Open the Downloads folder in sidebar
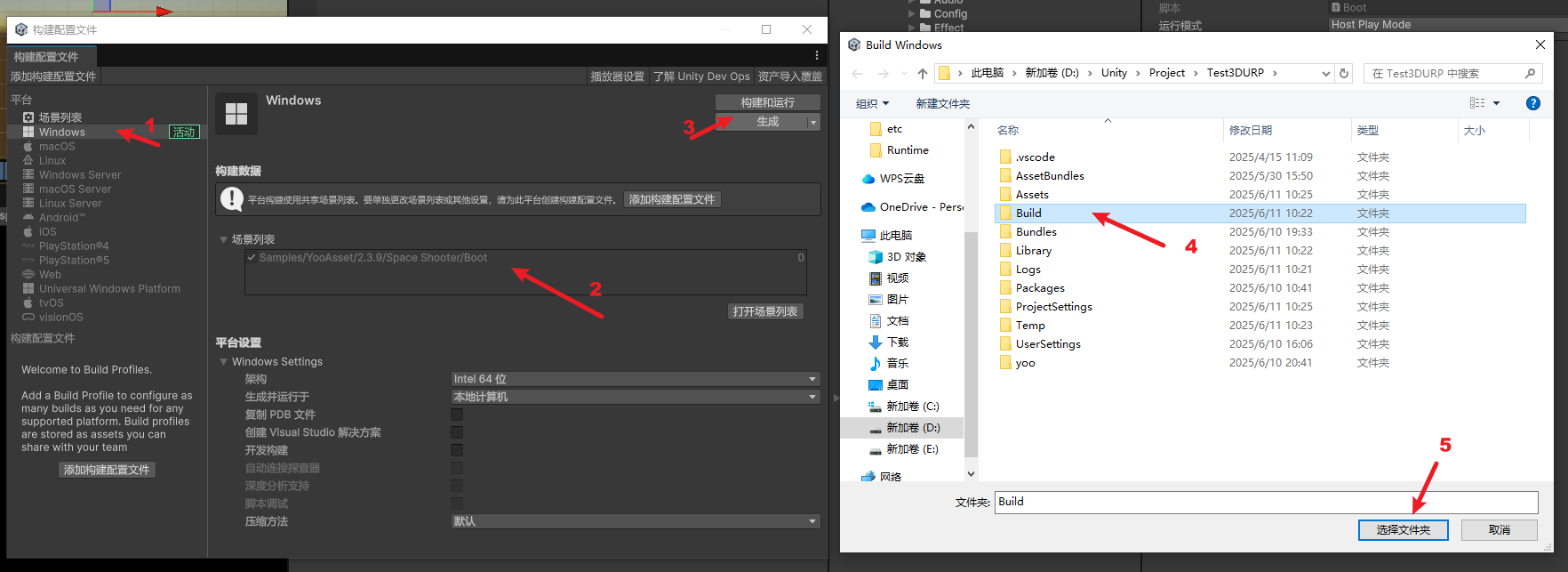 [x=888, y=342]
